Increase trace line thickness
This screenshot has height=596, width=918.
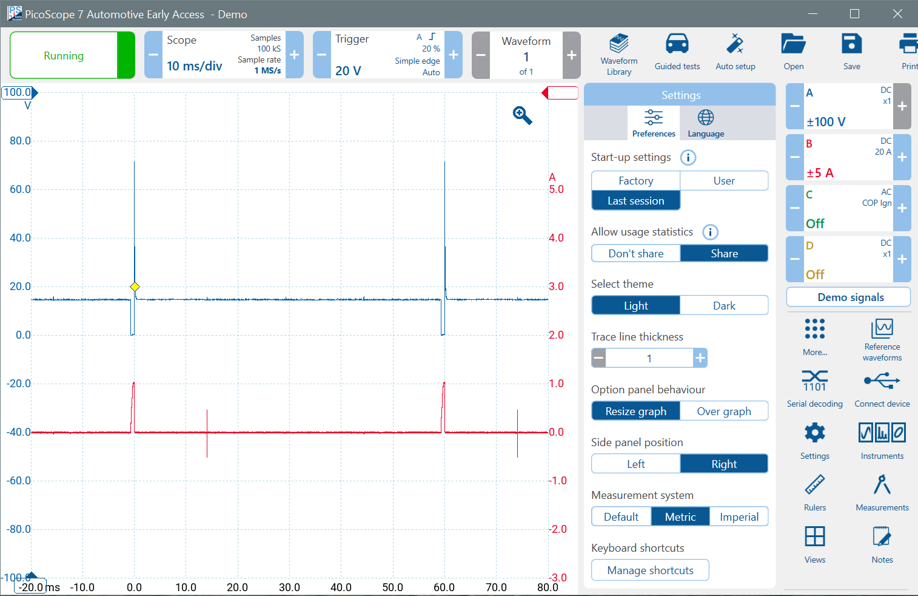[x=700, y=358]
